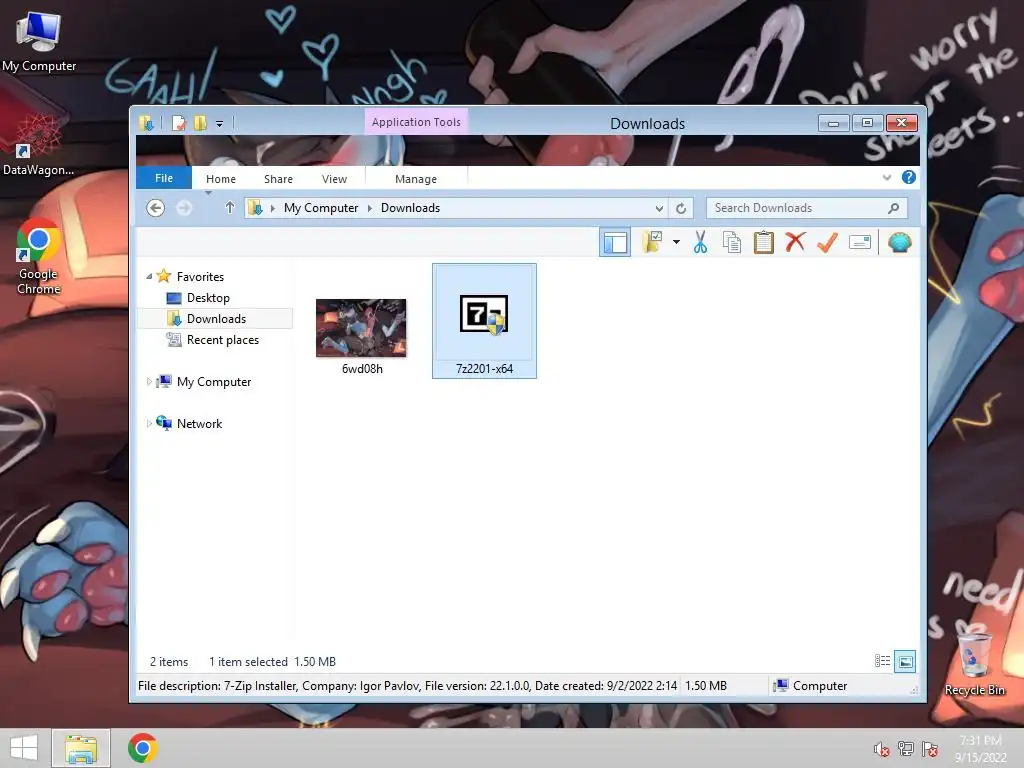Viewport: 1024px width, 768px height.
Task: Switch to Details view in status bar
Action: point(882,661)
